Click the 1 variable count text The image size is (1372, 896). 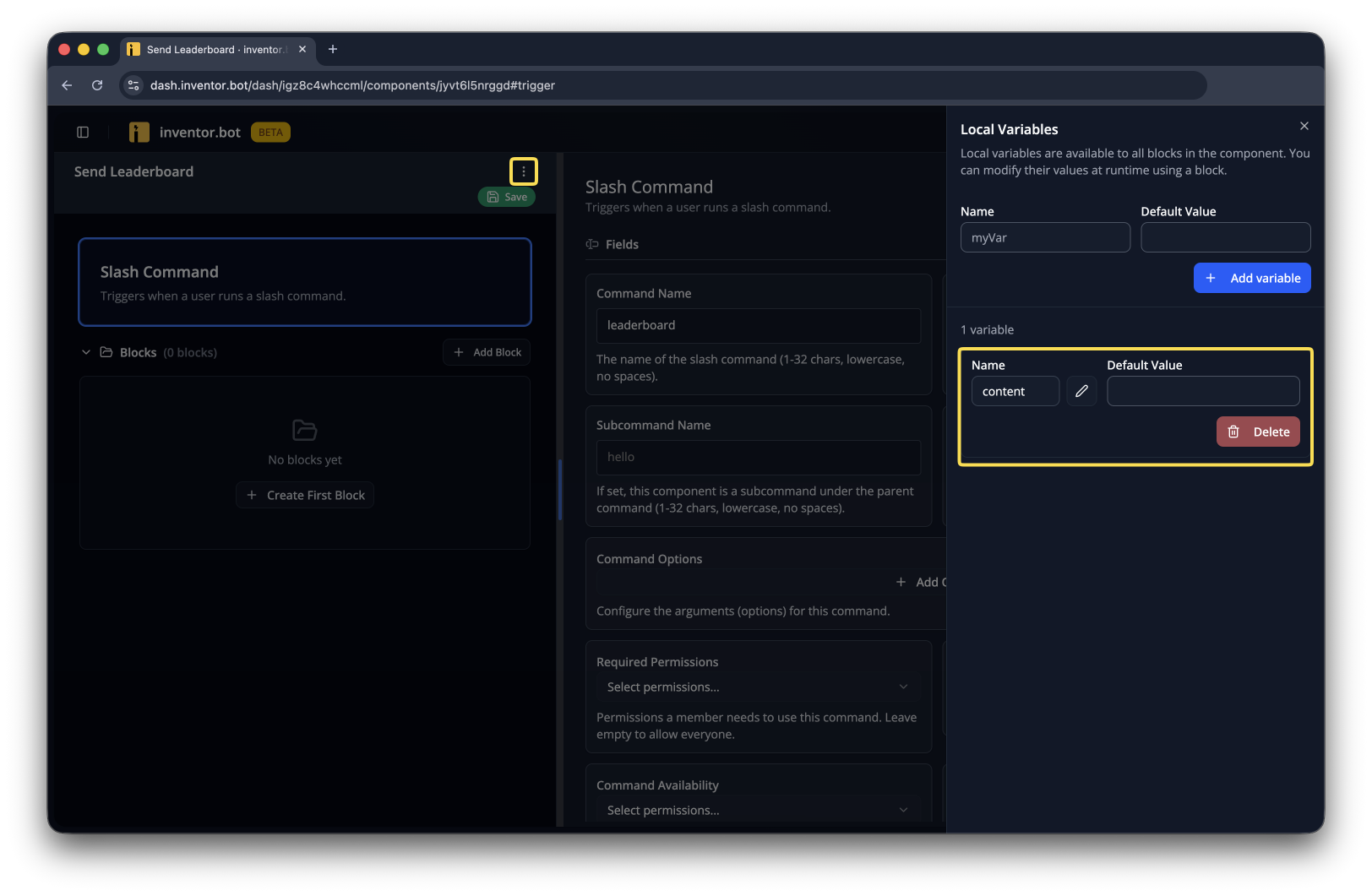coord(987,329)
